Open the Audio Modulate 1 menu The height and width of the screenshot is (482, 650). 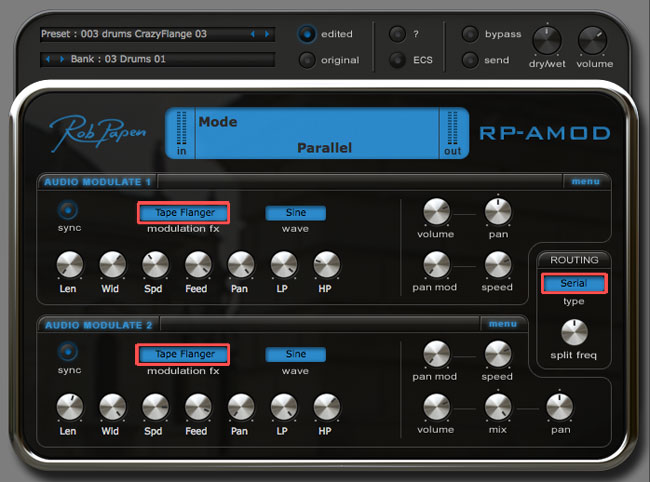(x=586, y=182)
